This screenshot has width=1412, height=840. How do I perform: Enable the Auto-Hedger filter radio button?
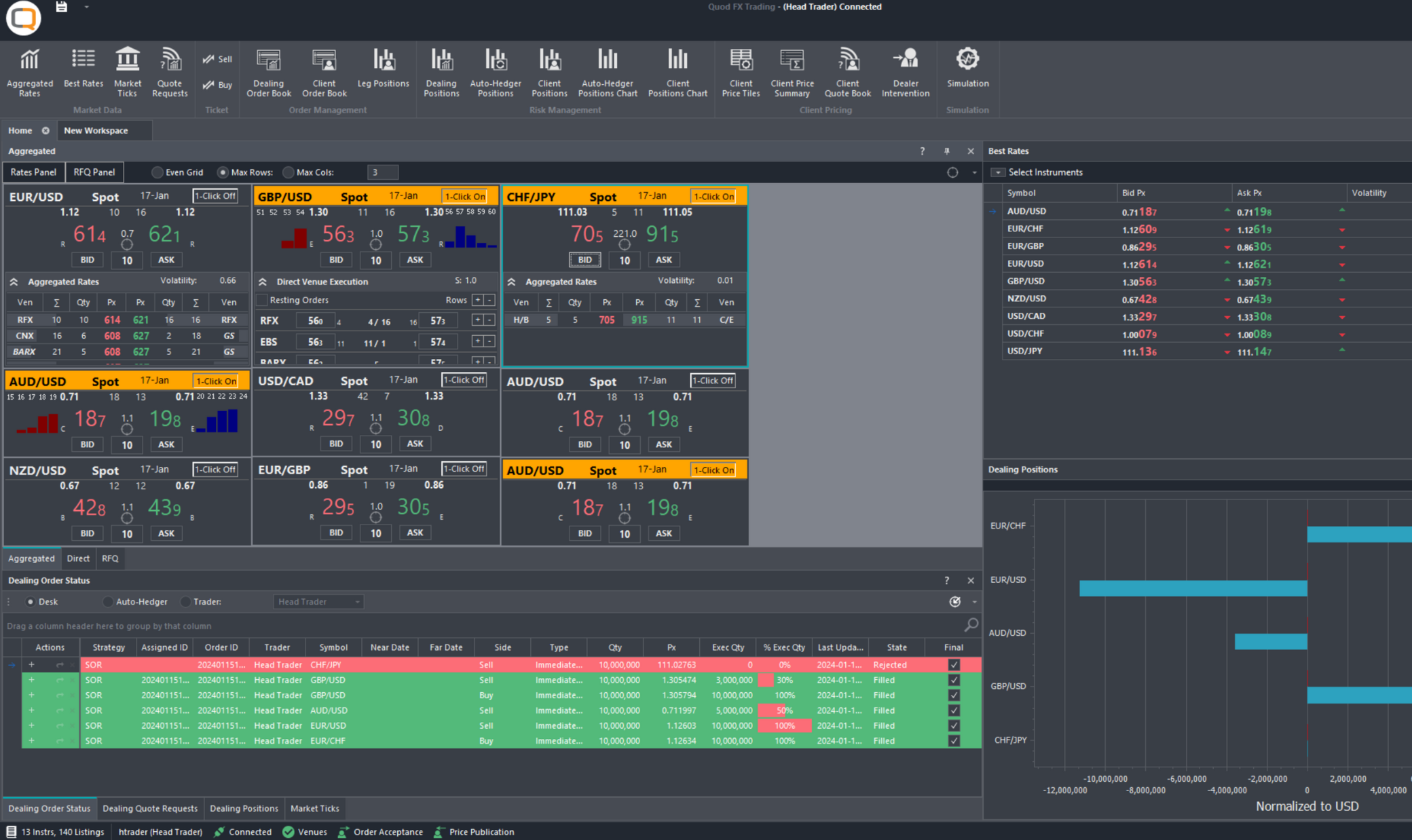click(x=107, y=601)
